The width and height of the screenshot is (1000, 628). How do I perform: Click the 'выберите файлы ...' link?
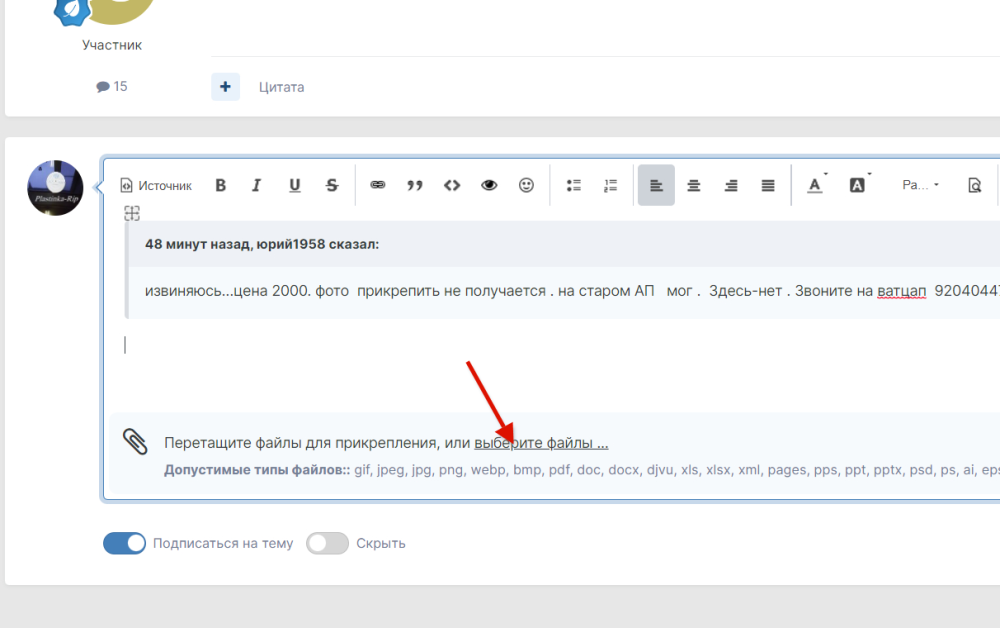pos(541,443)
